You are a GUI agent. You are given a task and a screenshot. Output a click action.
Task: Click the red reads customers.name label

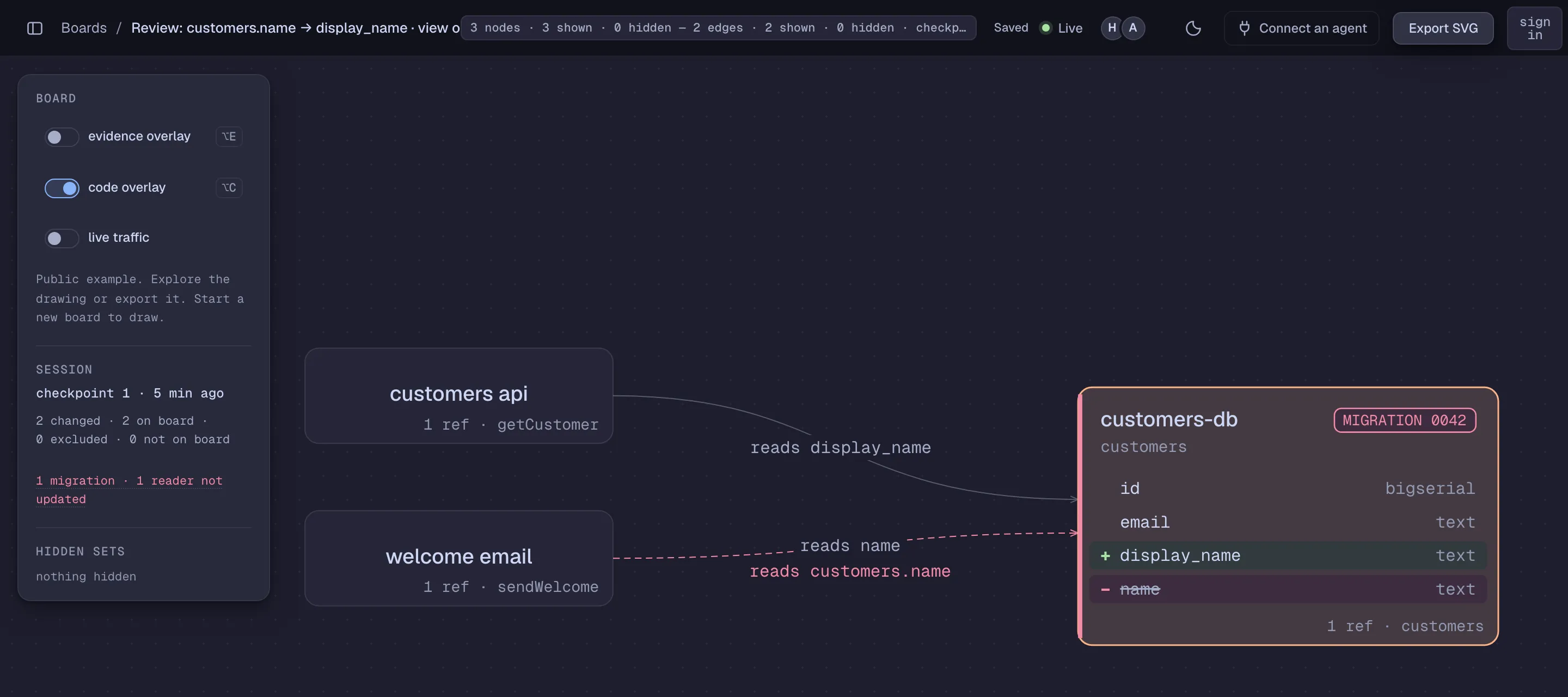(x=850, y=572)
